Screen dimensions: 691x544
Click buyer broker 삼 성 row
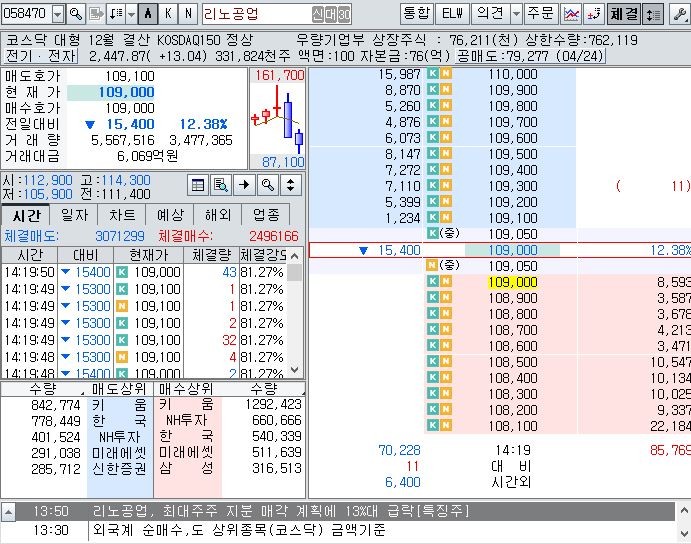186,468
